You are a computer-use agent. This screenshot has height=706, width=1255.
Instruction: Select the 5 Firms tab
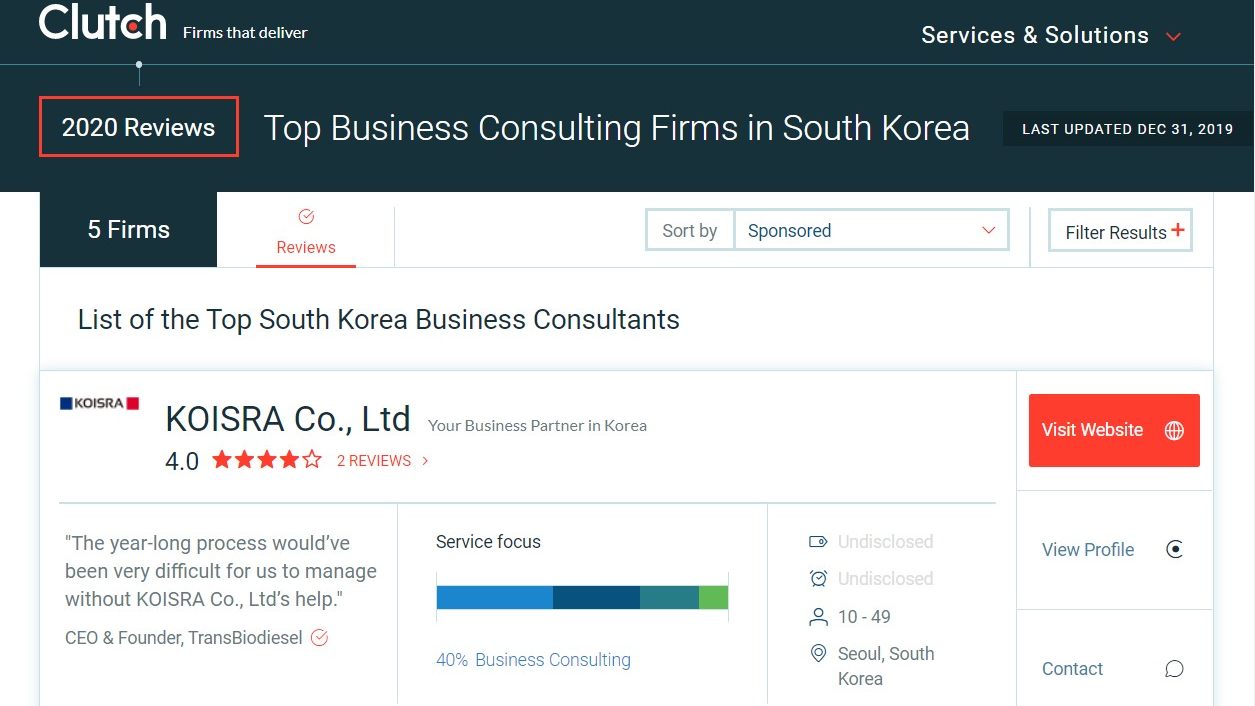point(128,230)
